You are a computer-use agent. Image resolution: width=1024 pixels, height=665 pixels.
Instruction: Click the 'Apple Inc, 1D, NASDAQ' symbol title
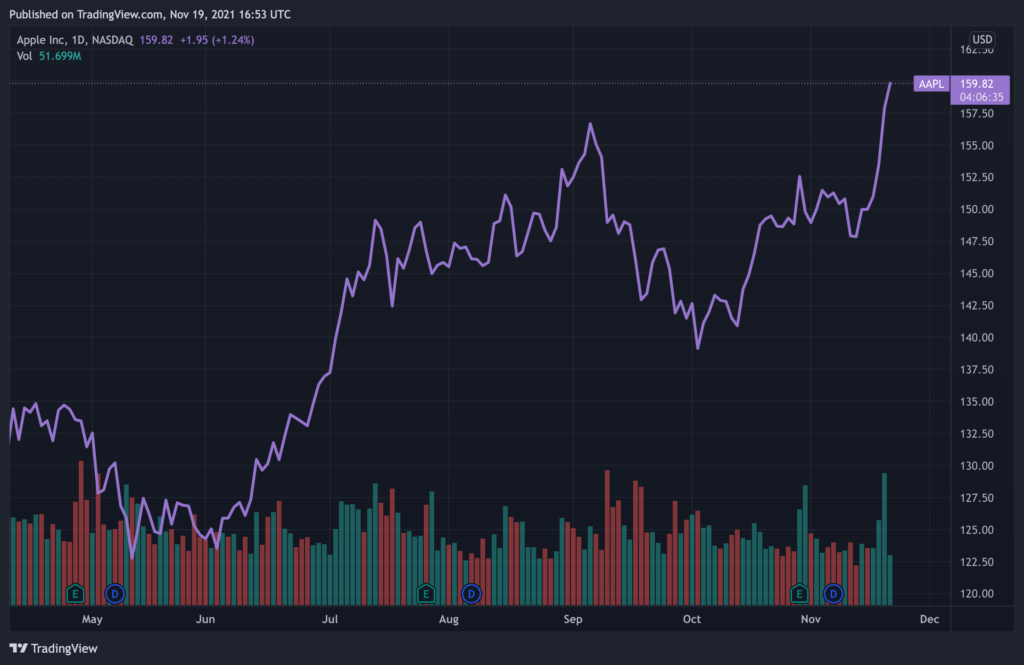click(x=74, y=40)
